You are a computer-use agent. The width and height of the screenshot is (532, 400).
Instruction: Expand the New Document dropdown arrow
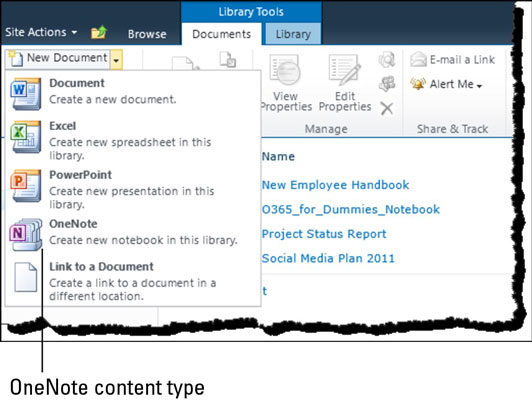tap(116, 60)
